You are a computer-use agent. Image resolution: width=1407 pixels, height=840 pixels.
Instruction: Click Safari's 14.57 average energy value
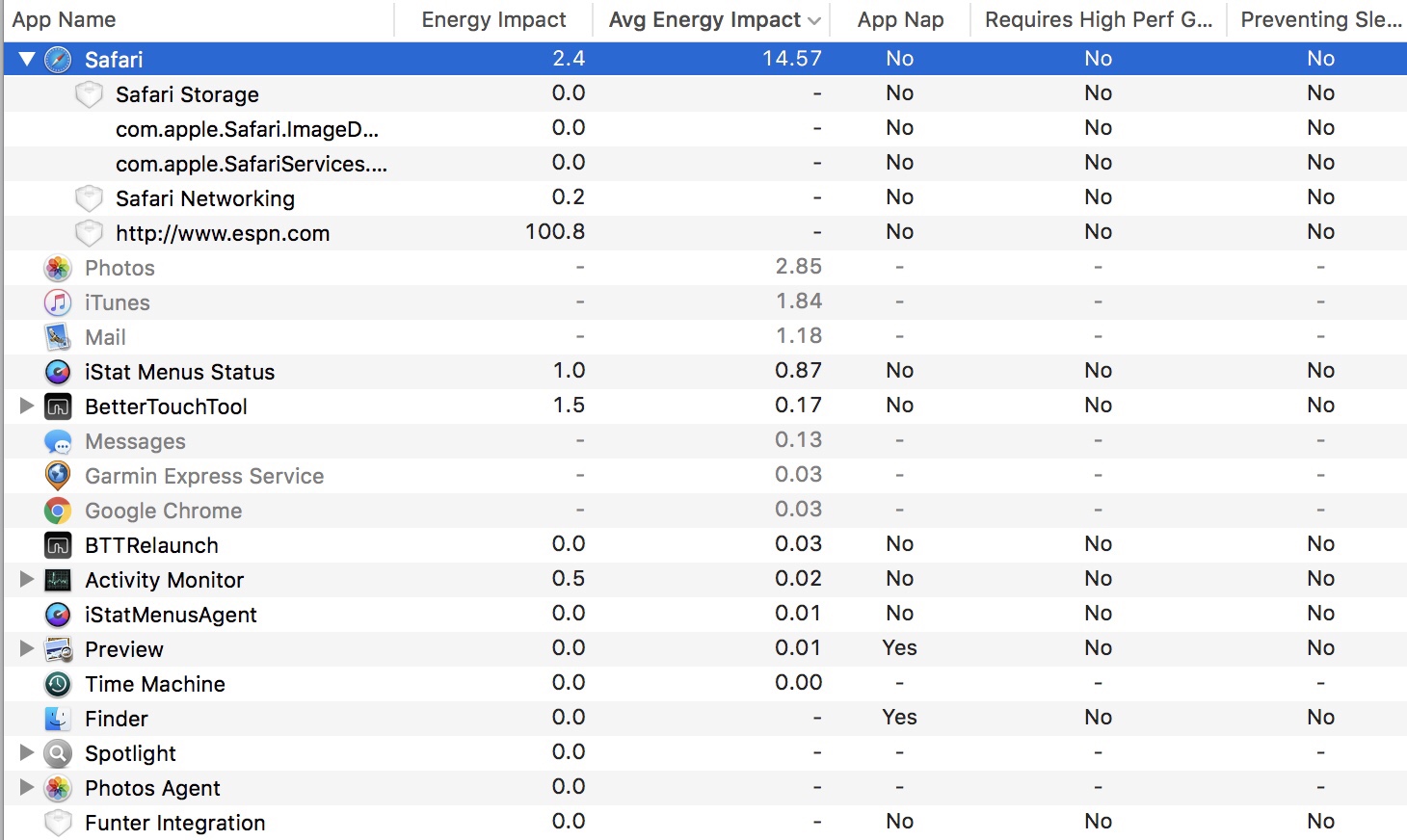(792, 59)
